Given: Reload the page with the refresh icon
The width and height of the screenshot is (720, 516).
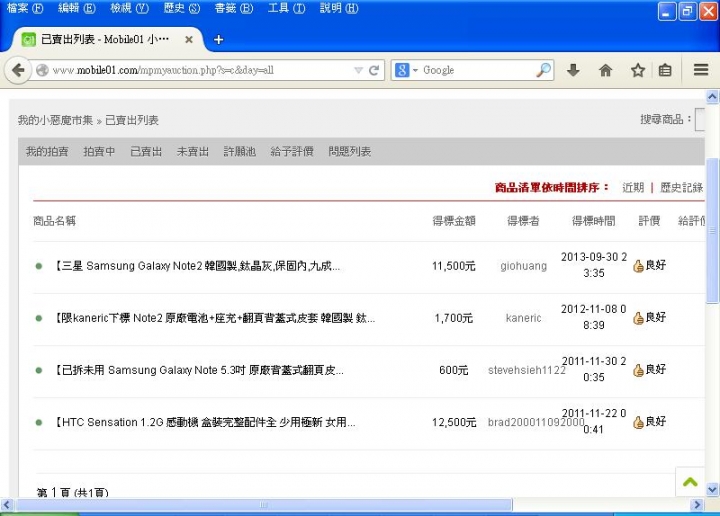Looking at the screenshot, I should (374, 70).
